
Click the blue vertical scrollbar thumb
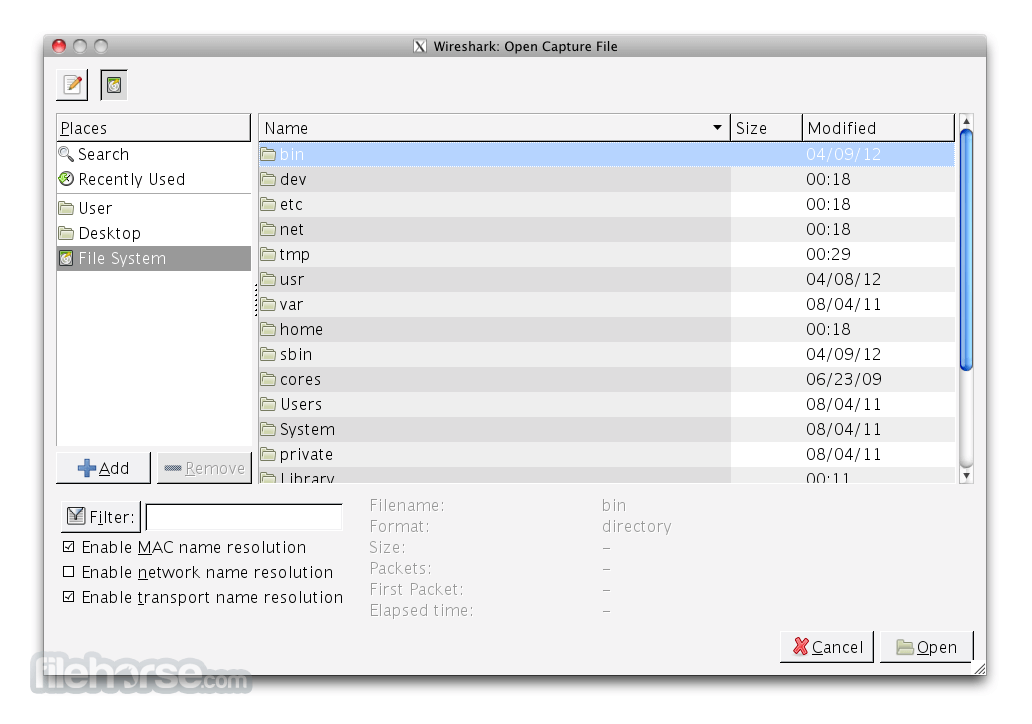(966, 250)
